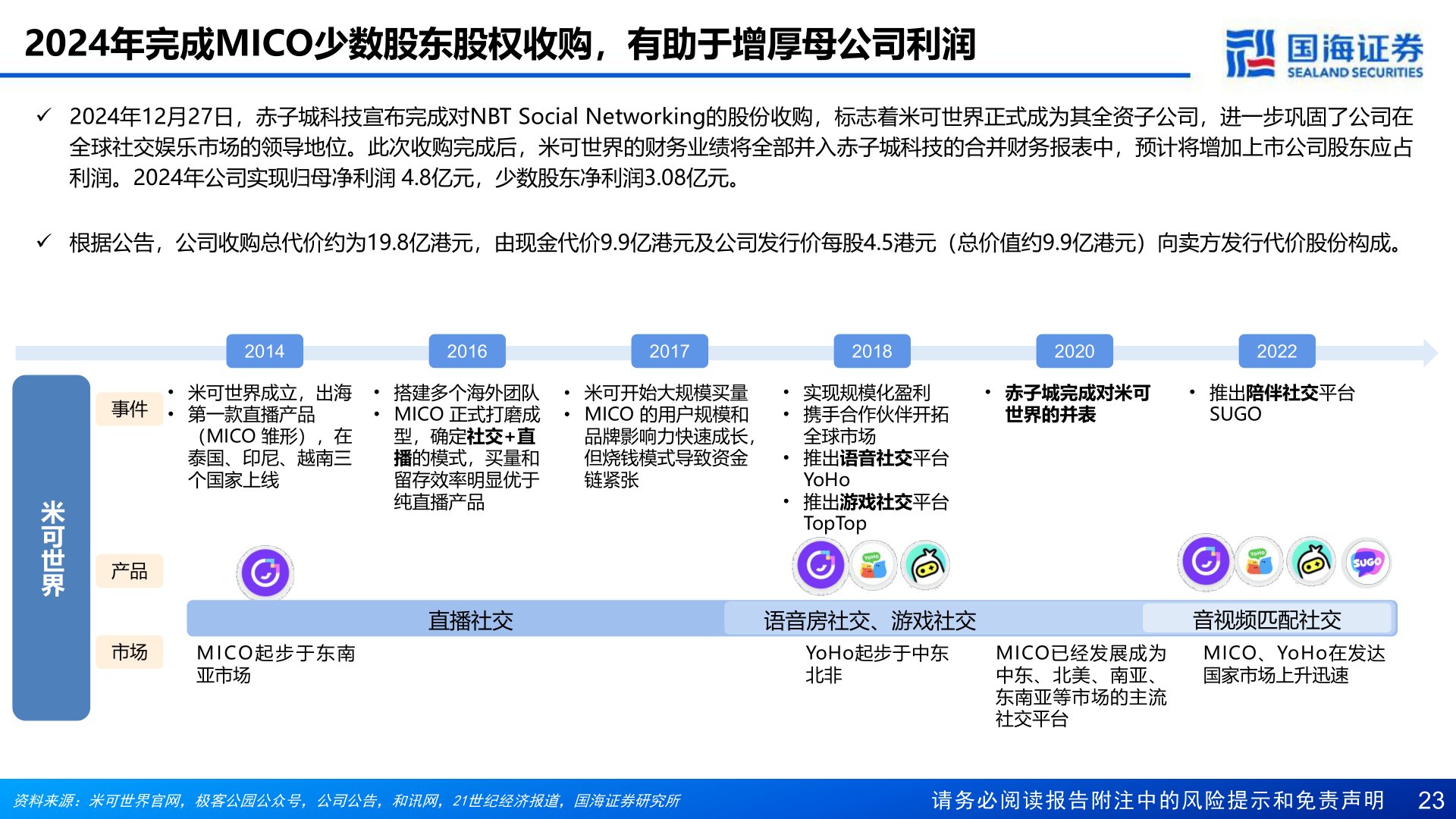Click the Sealand Securities logo
Viewport: 1456px width, 819px height.
[1324, 52]
